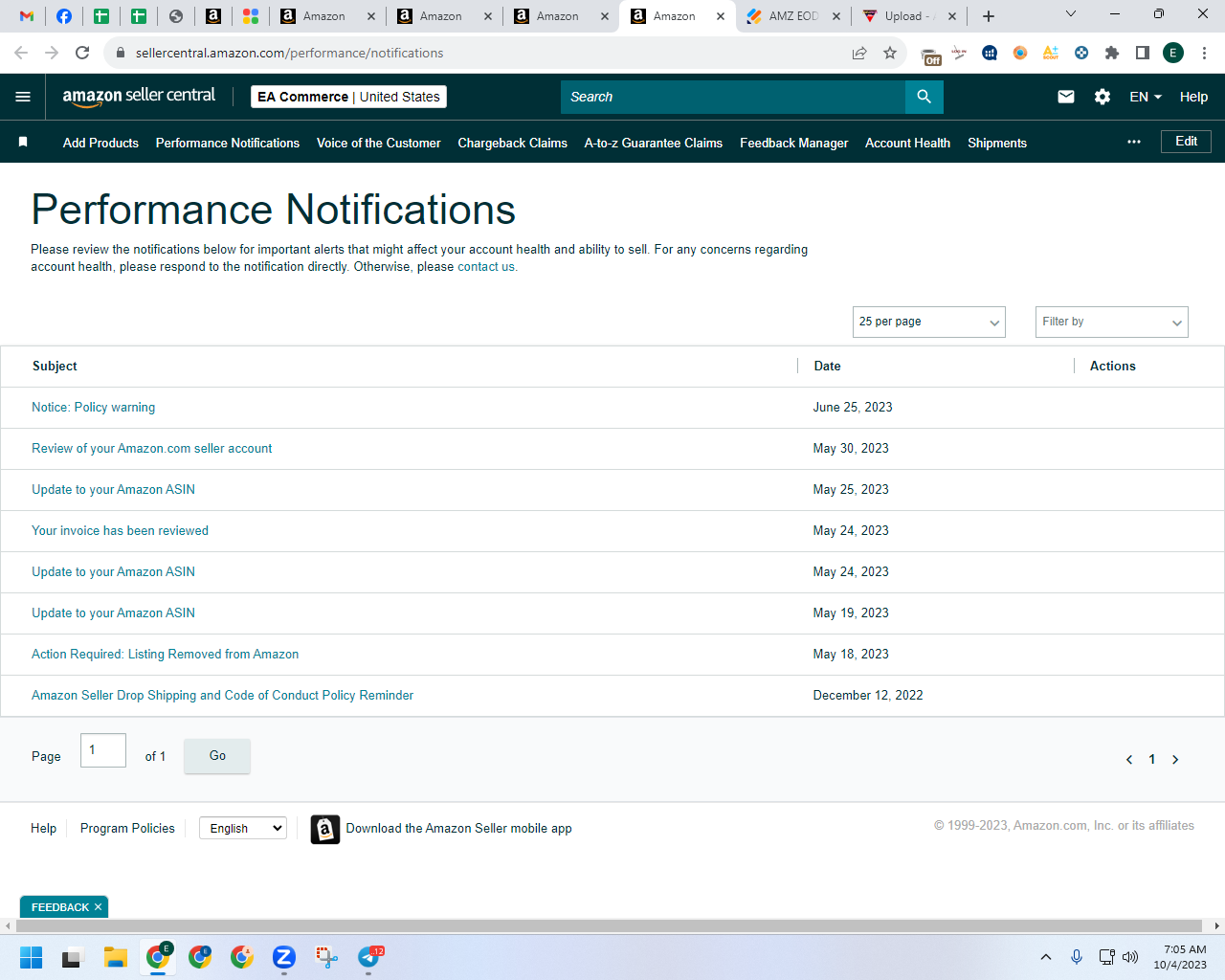Open the hamburger navigation menu

coord(23,97)
